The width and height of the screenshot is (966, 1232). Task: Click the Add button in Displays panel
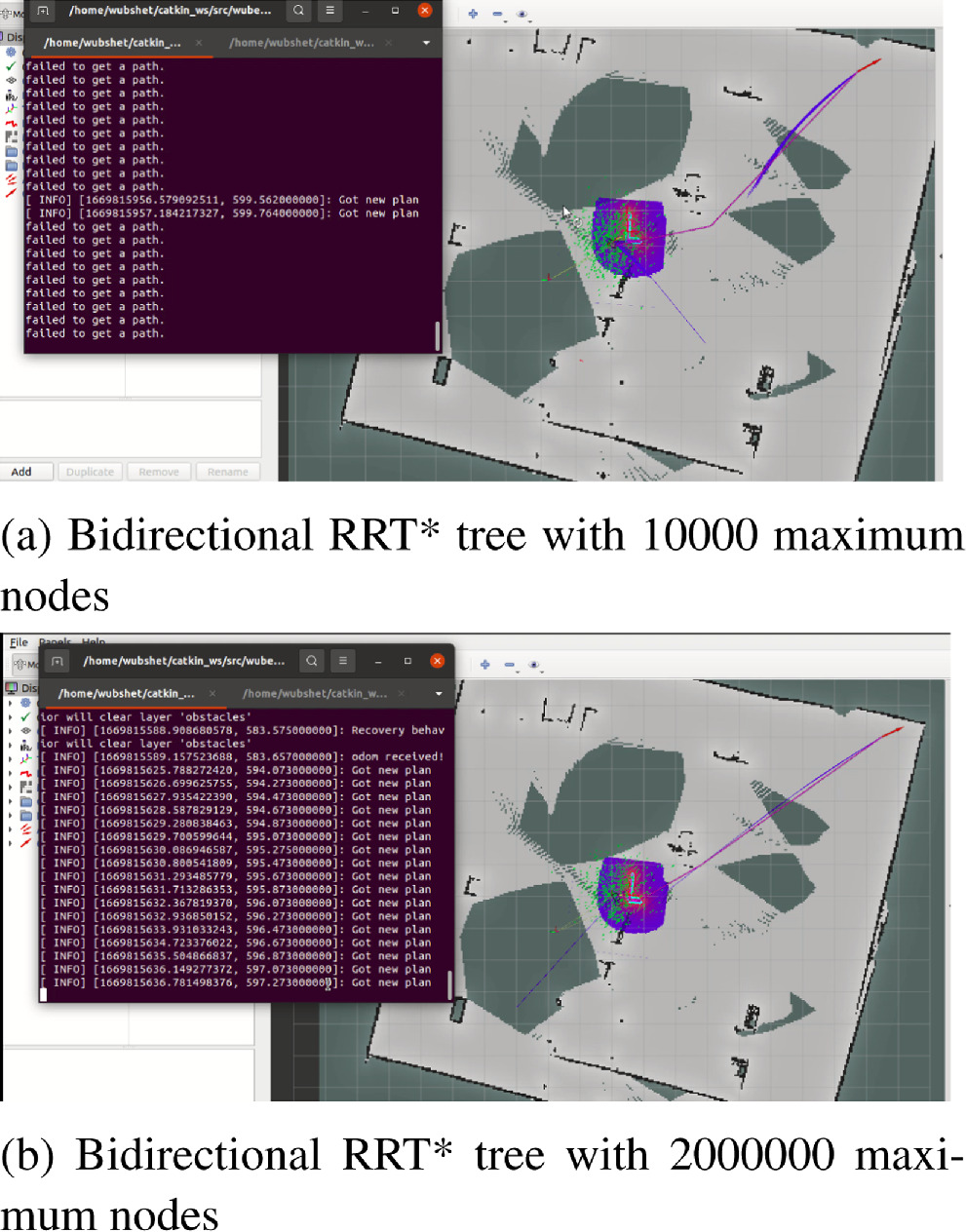tap(21, 471)
